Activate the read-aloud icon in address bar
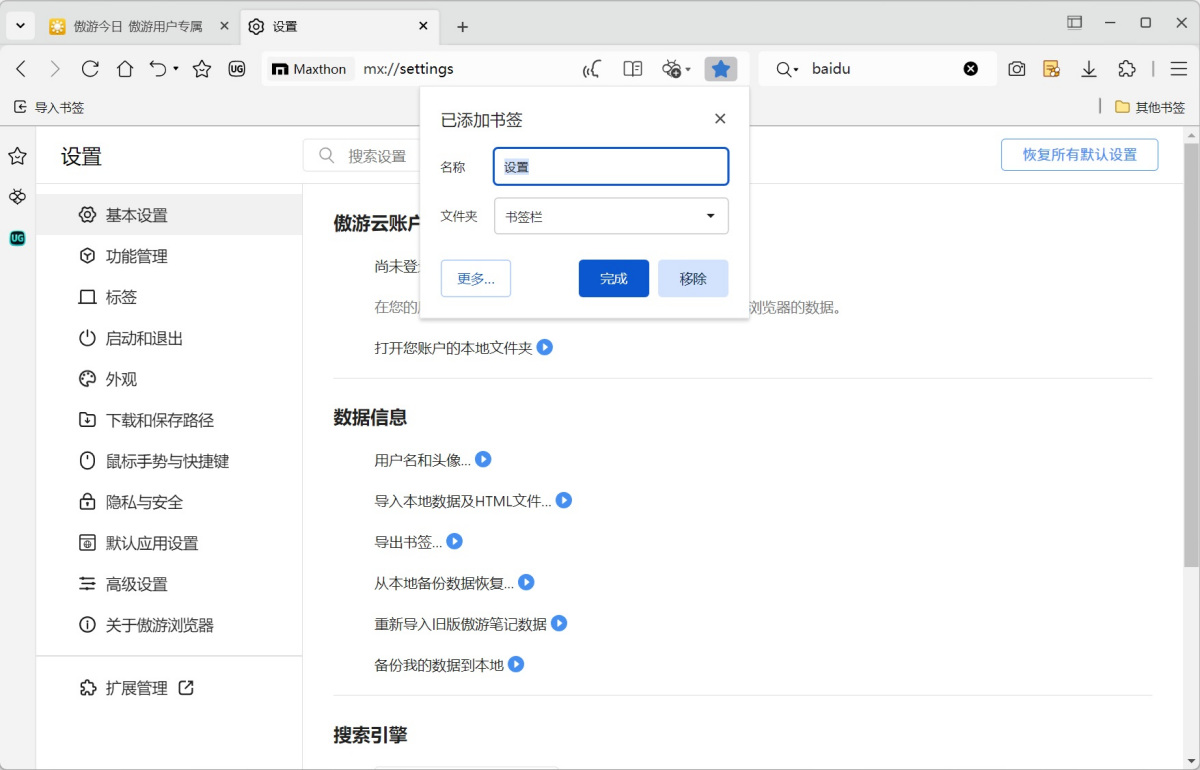Viewport: 1200px width, 770px height. click(590, 68)
